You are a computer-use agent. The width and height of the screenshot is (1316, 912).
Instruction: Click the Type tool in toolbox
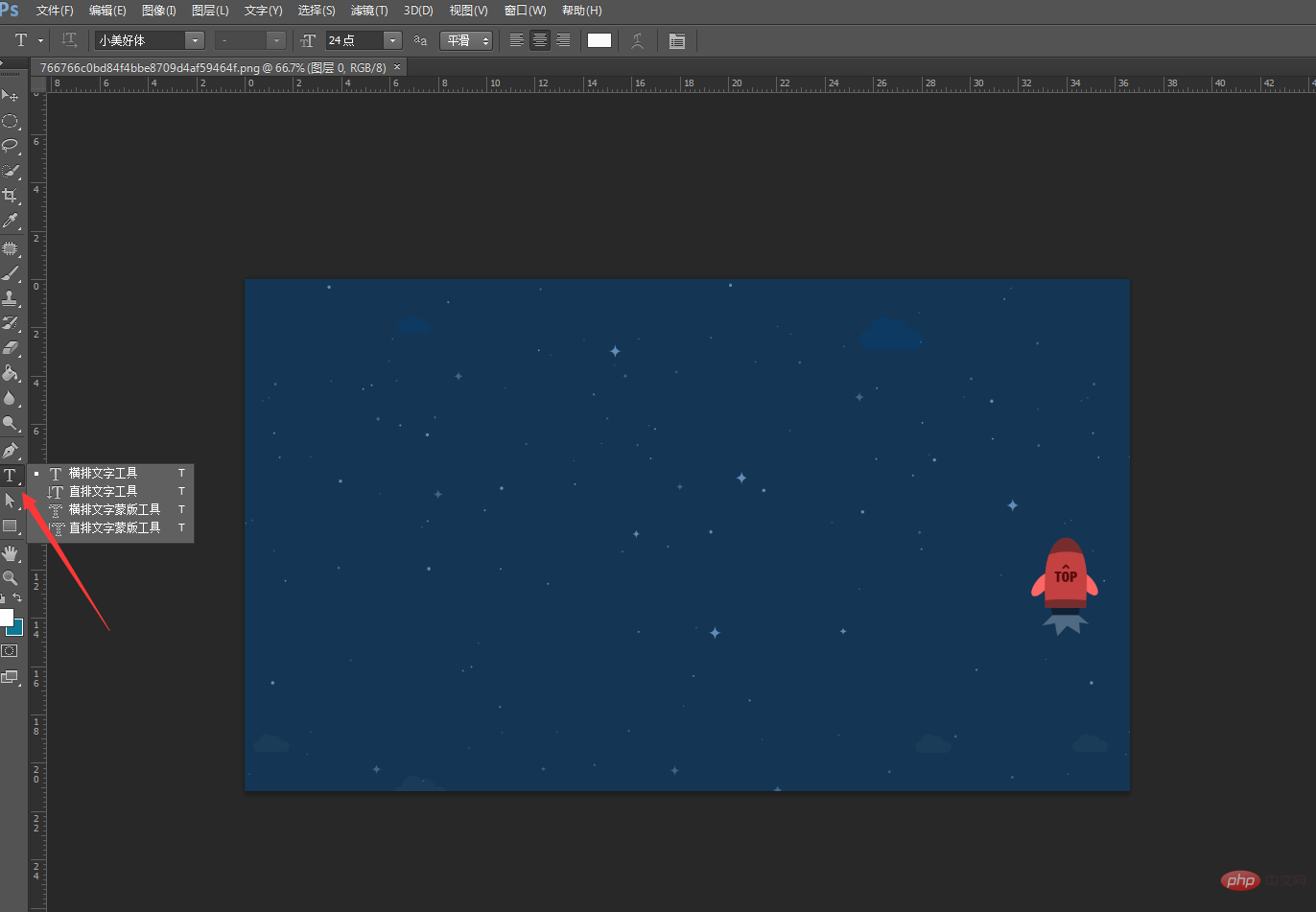click(10, 475)
